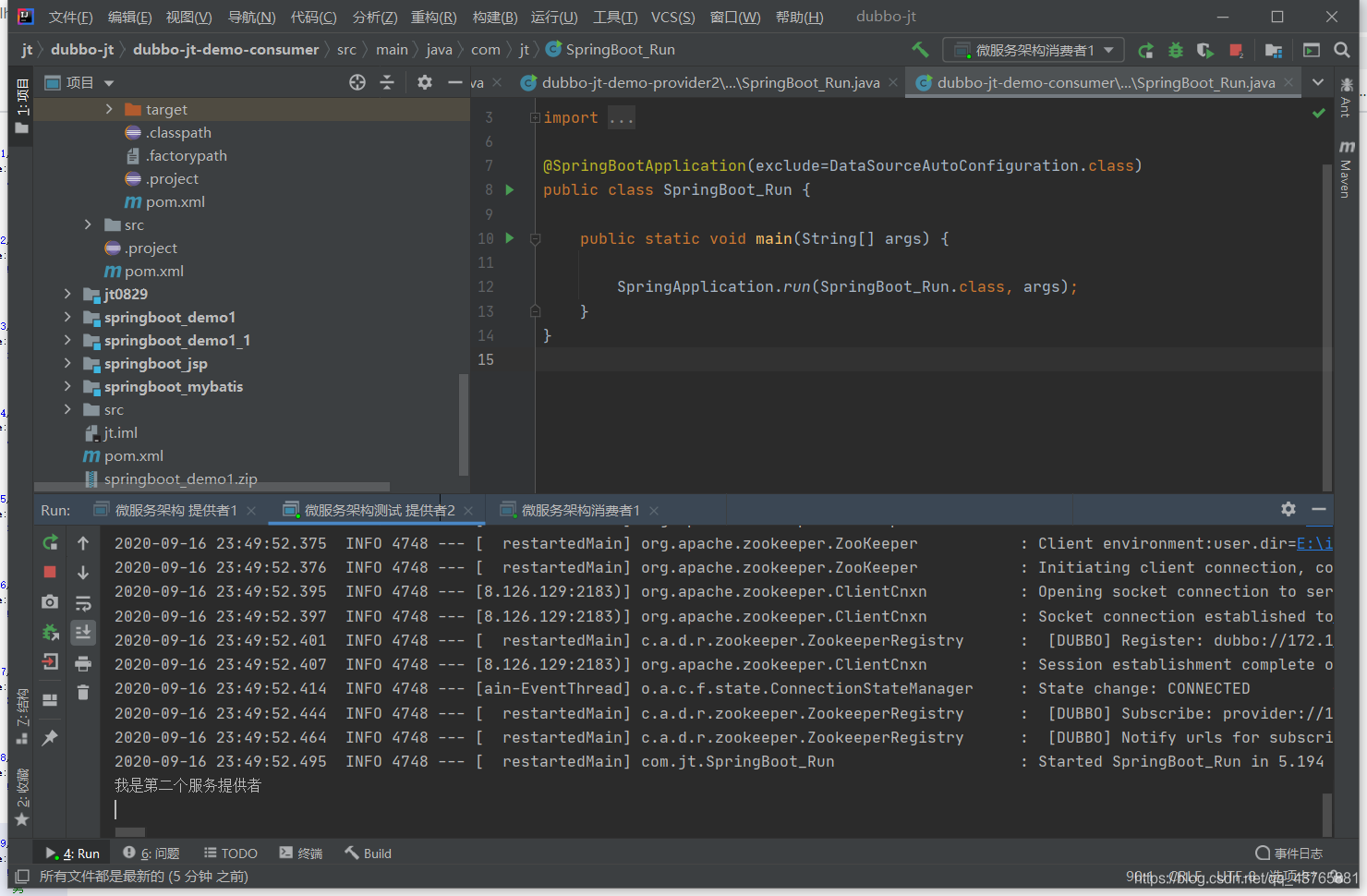Open the 文件(F) menu

[x=70, y=17]
